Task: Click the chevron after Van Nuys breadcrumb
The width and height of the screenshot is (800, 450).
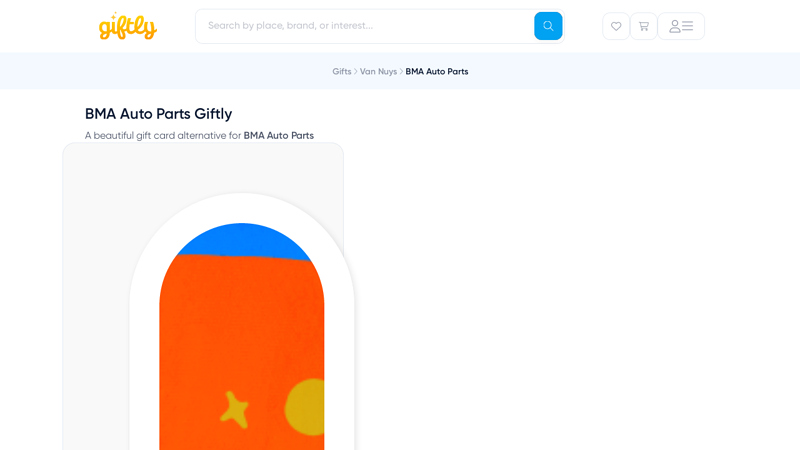Action: coord(401,72)
